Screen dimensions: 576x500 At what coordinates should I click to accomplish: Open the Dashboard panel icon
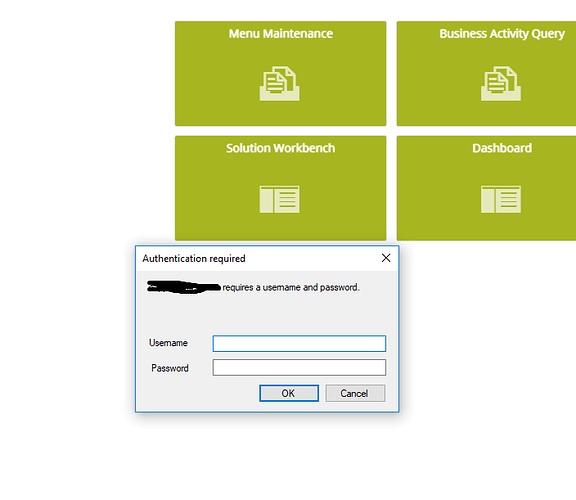point(501,199)
